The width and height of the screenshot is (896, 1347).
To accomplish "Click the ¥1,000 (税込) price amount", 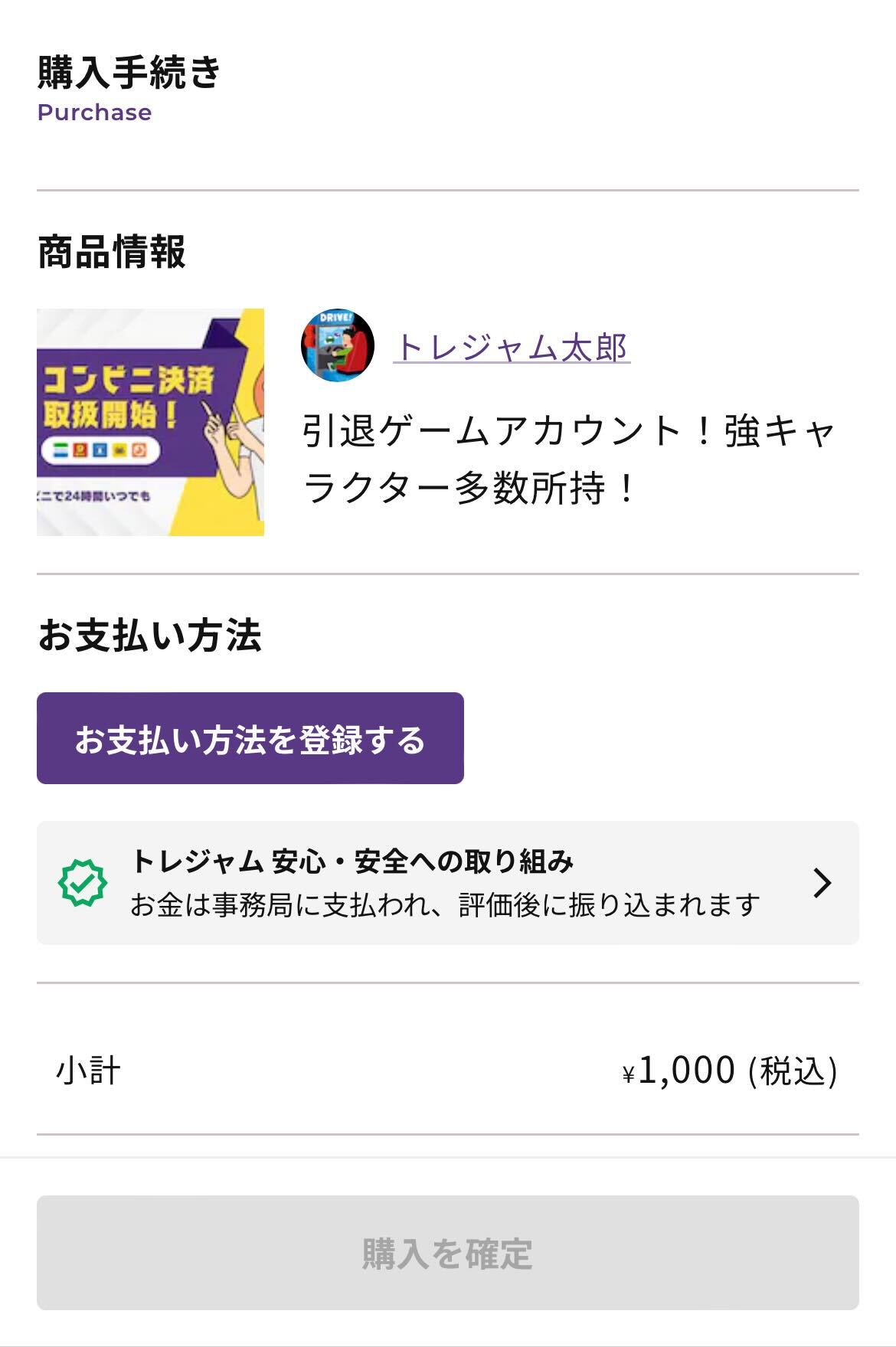I will pyautogui.click(x=730, y=1071).
